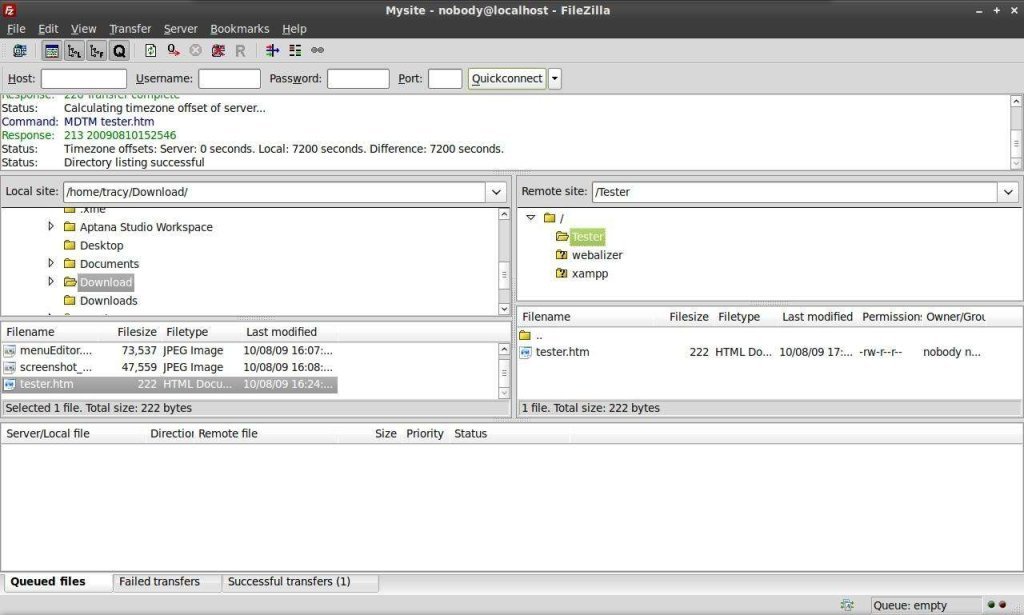Expand the Documents folder in local tree

point(51,263)
